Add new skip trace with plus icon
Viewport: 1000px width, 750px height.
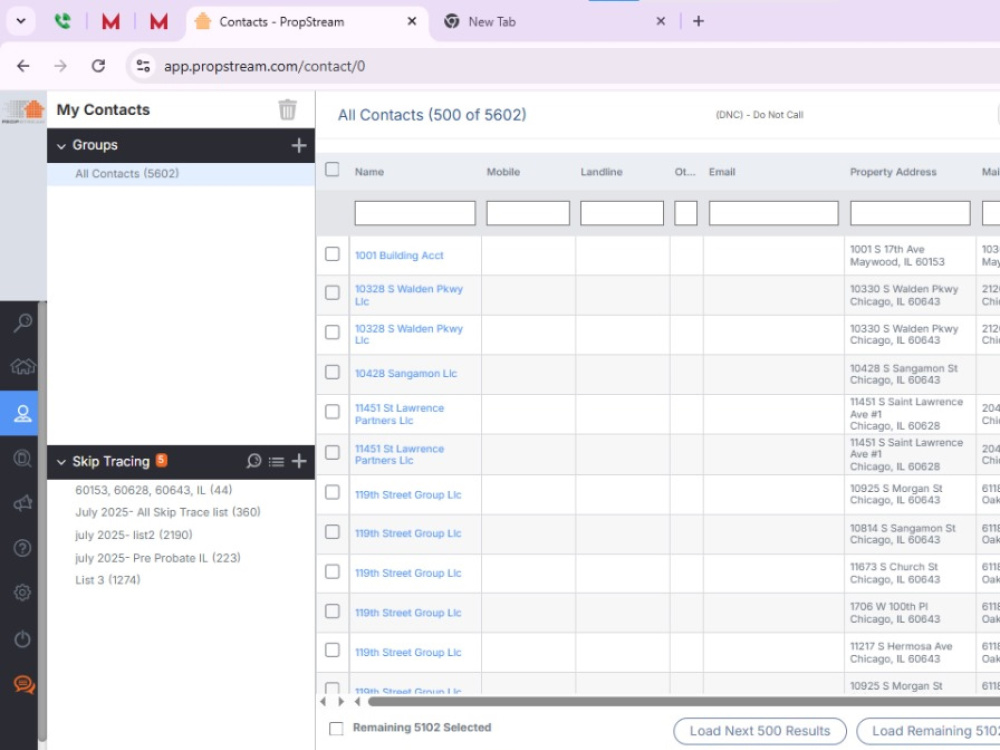point(299,461)
